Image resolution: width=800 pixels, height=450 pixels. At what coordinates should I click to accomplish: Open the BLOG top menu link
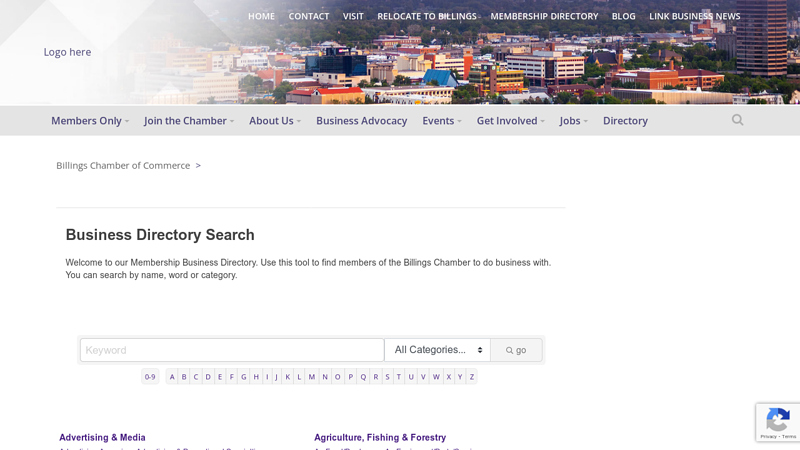623,16
